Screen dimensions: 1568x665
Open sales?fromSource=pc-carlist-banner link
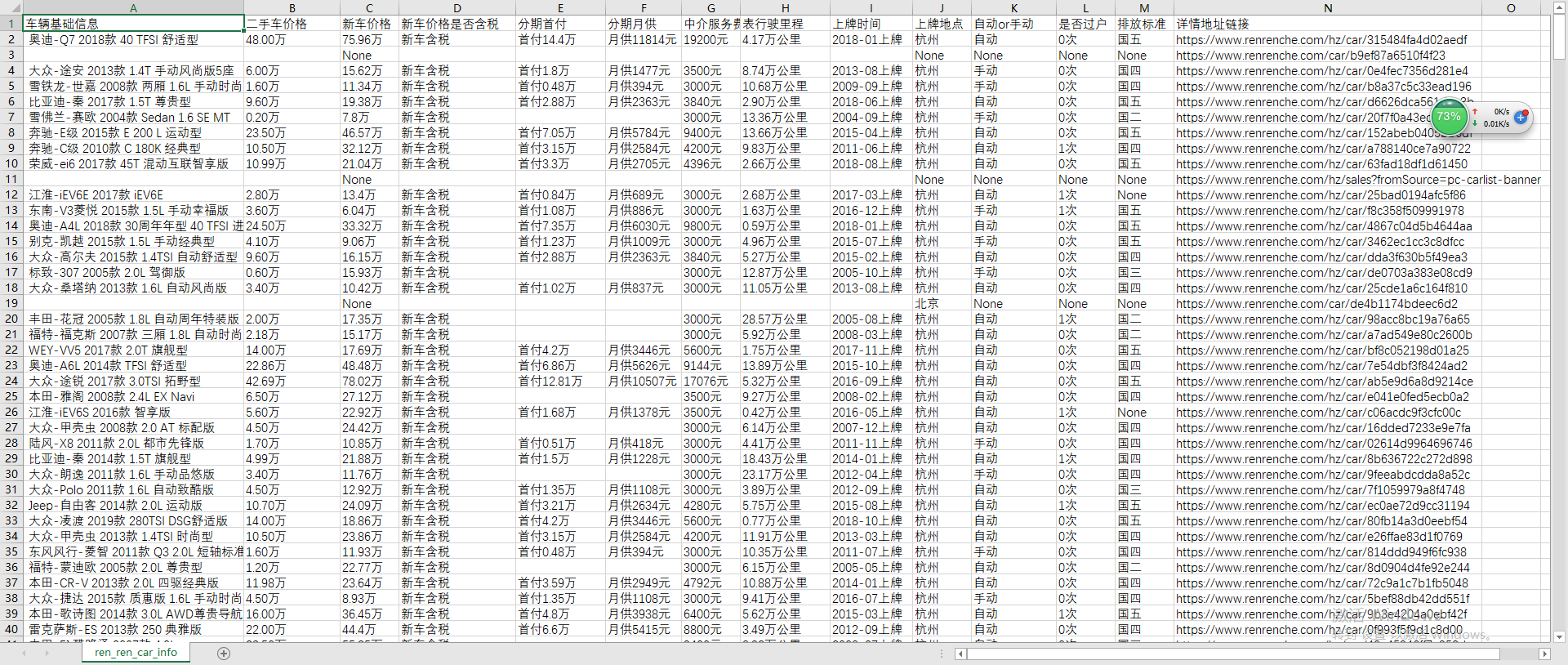(x=1358, y=179)
